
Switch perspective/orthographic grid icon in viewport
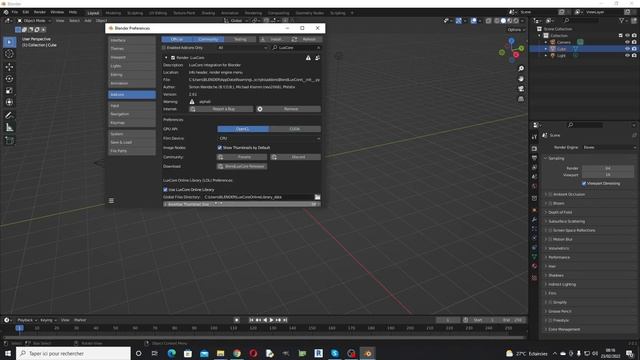[521, 99]
